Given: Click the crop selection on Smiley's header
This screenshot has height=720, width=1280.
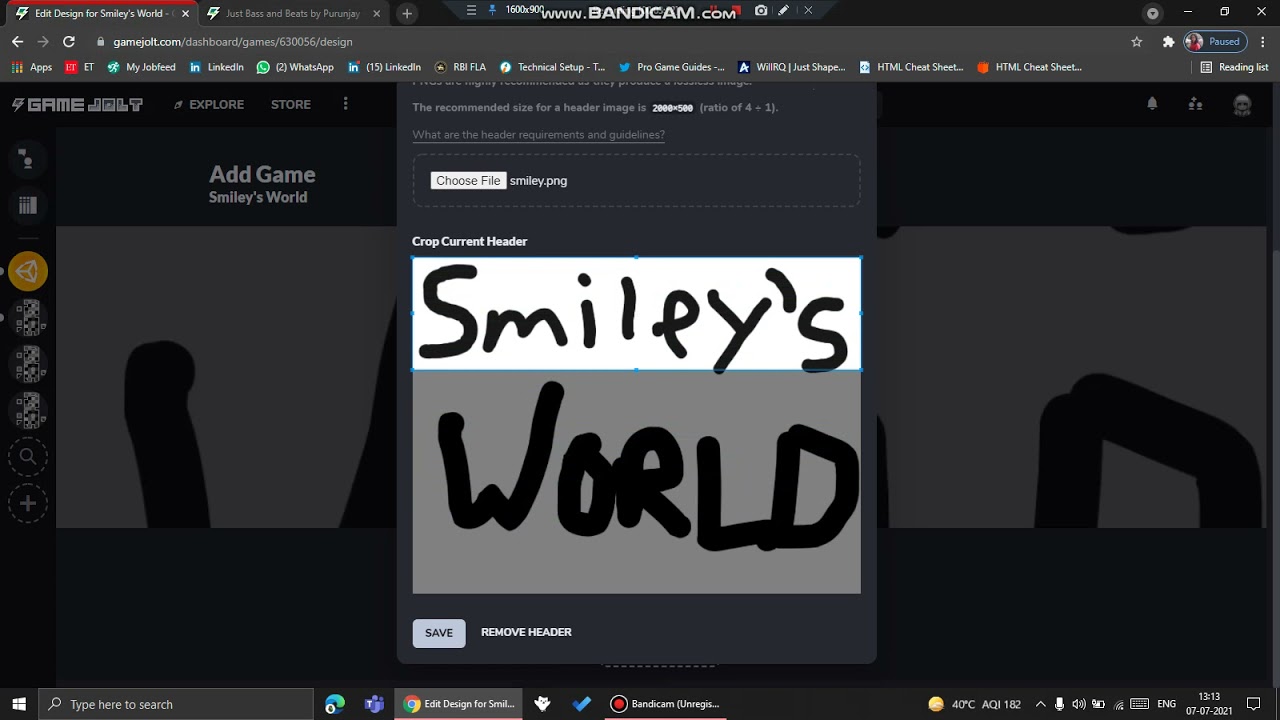Looking at the screenshot, I should pyautogui.click(x=636, y=314).
